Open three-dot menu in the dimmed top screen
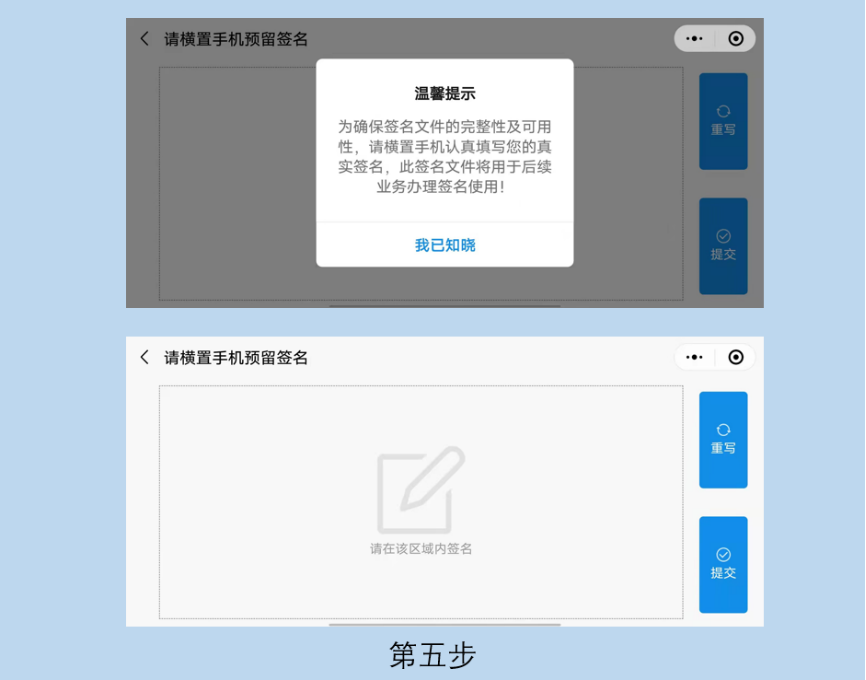The width and height of the screenshot is (866, 680). [694, 39]
